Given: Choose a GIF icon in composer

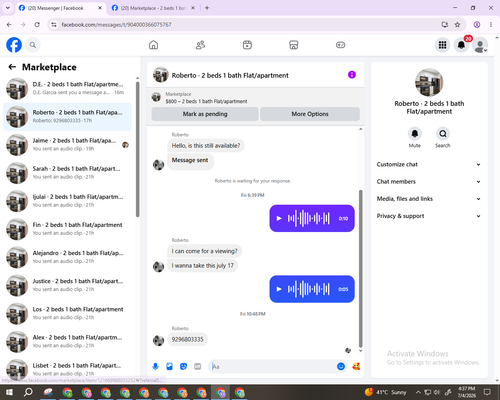Looking at the screenshot, I should [198, 367].
